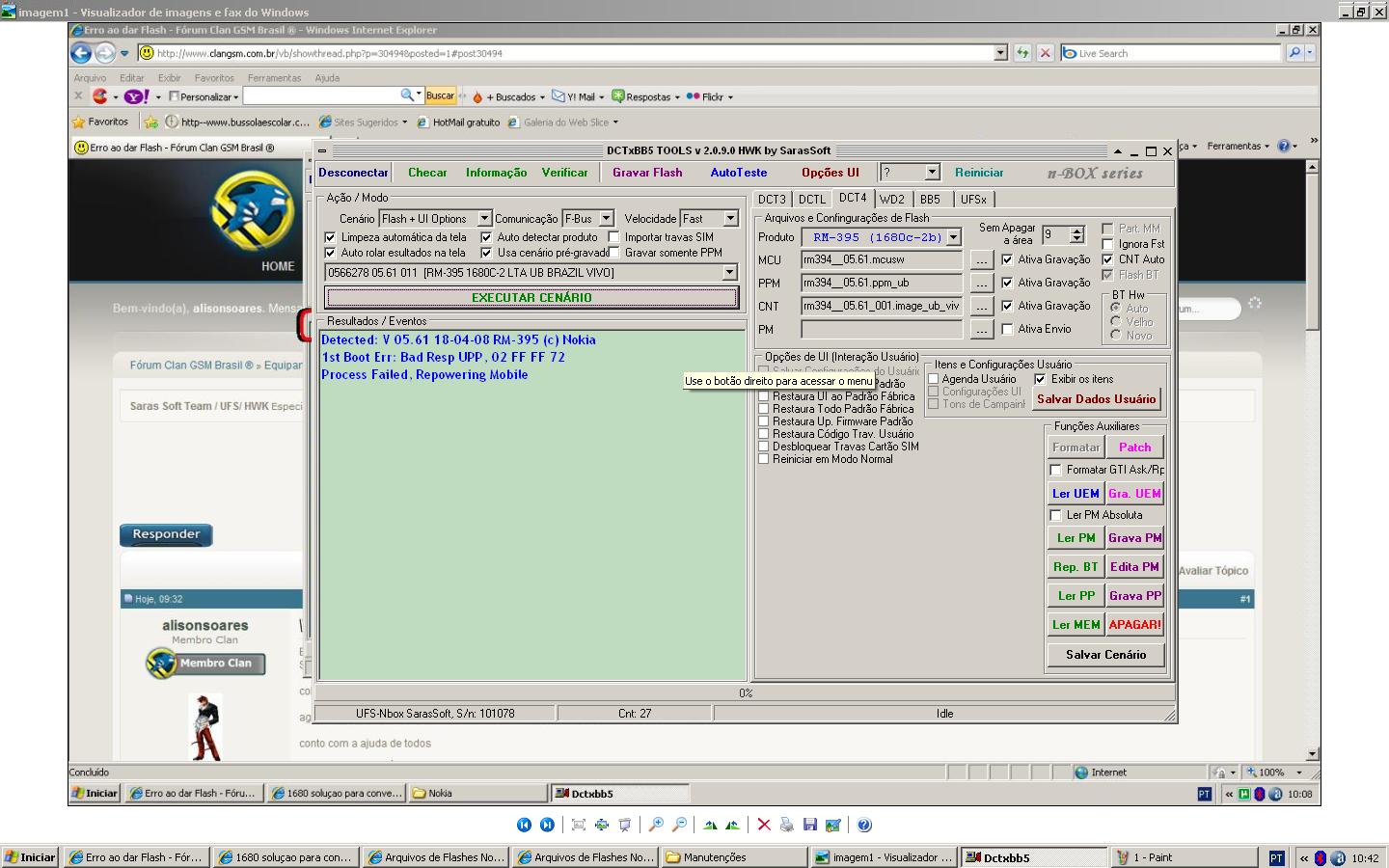Open the Velocidade Fast dropdown
Screen dimensions: 1389x868
[x=730, y=219]
